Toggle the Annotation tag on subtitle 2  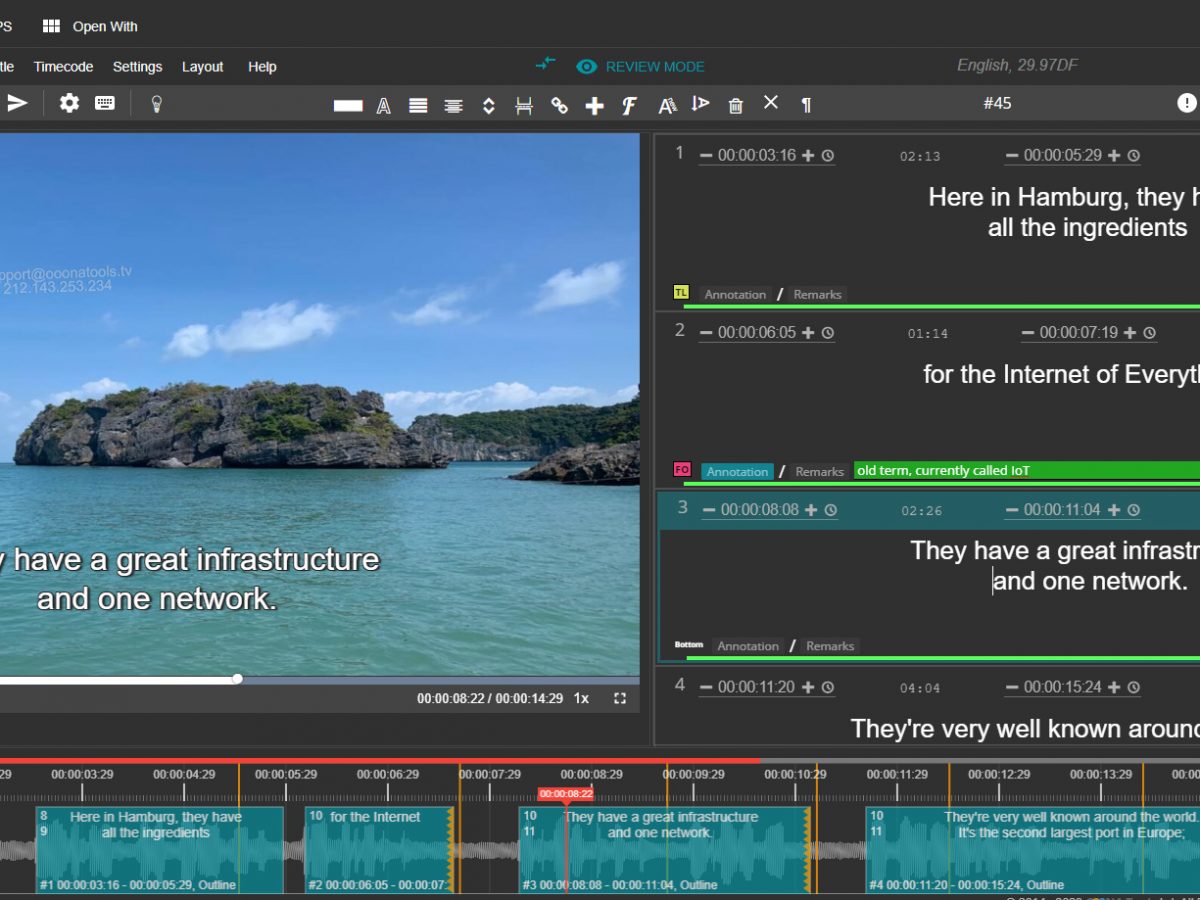737,471
